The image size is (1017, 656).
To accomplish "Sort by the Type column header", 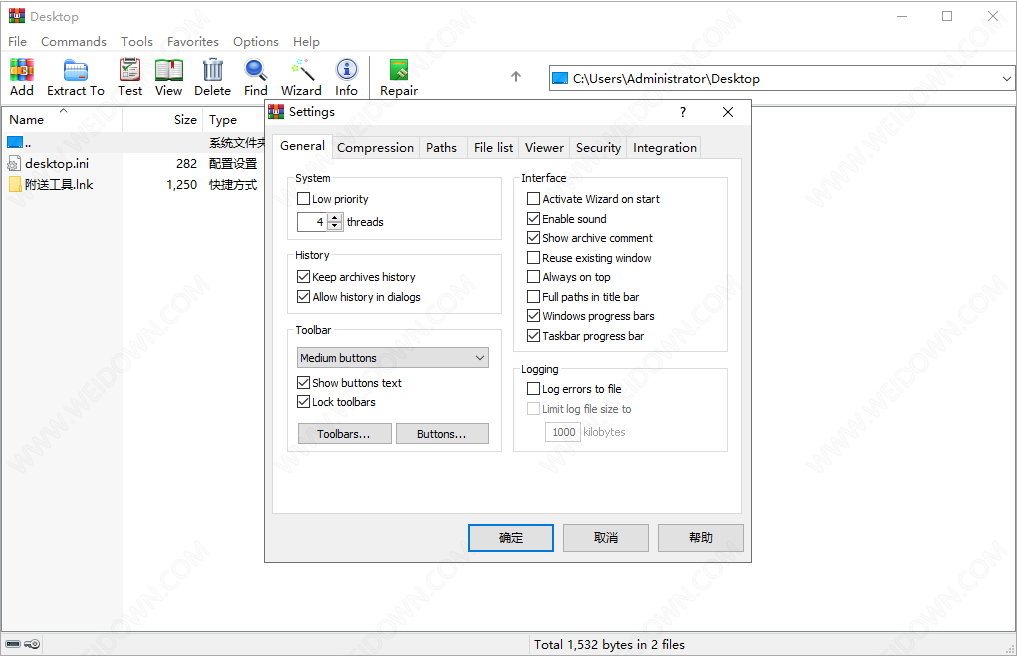I will [233, 119].
